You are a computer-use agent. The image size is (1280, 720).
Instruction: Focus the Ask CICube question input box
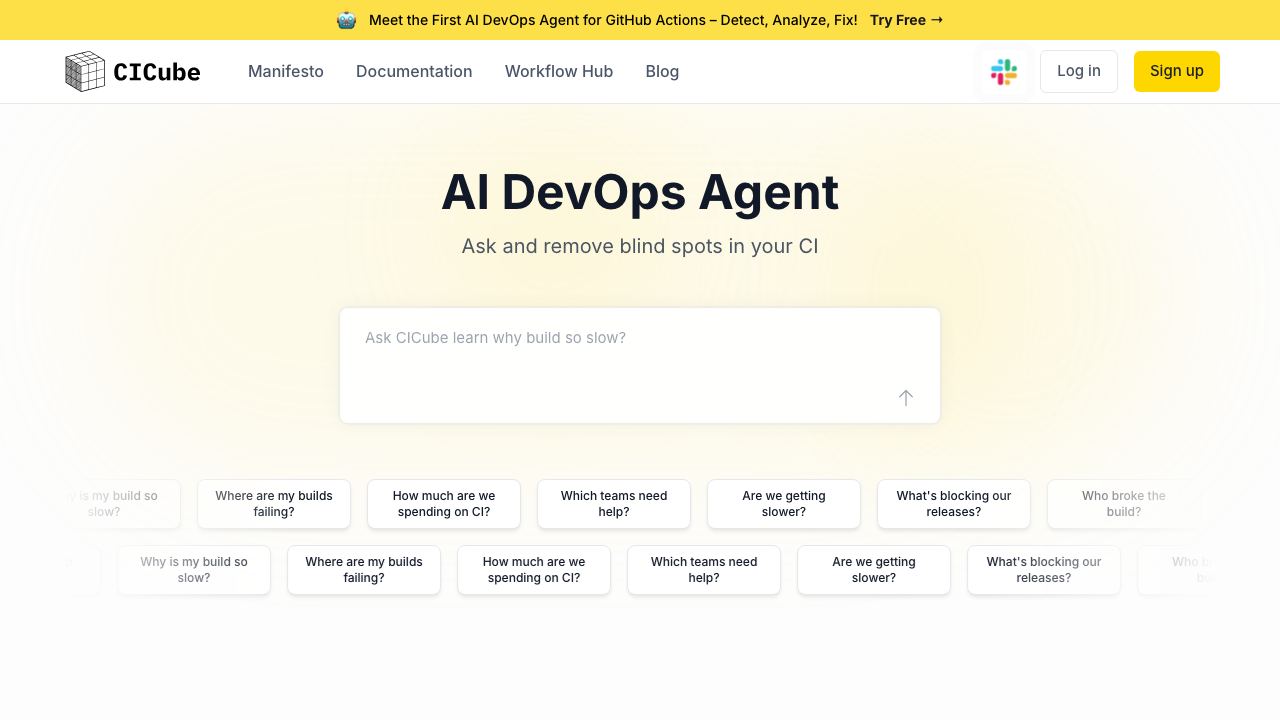pos(640,365)
